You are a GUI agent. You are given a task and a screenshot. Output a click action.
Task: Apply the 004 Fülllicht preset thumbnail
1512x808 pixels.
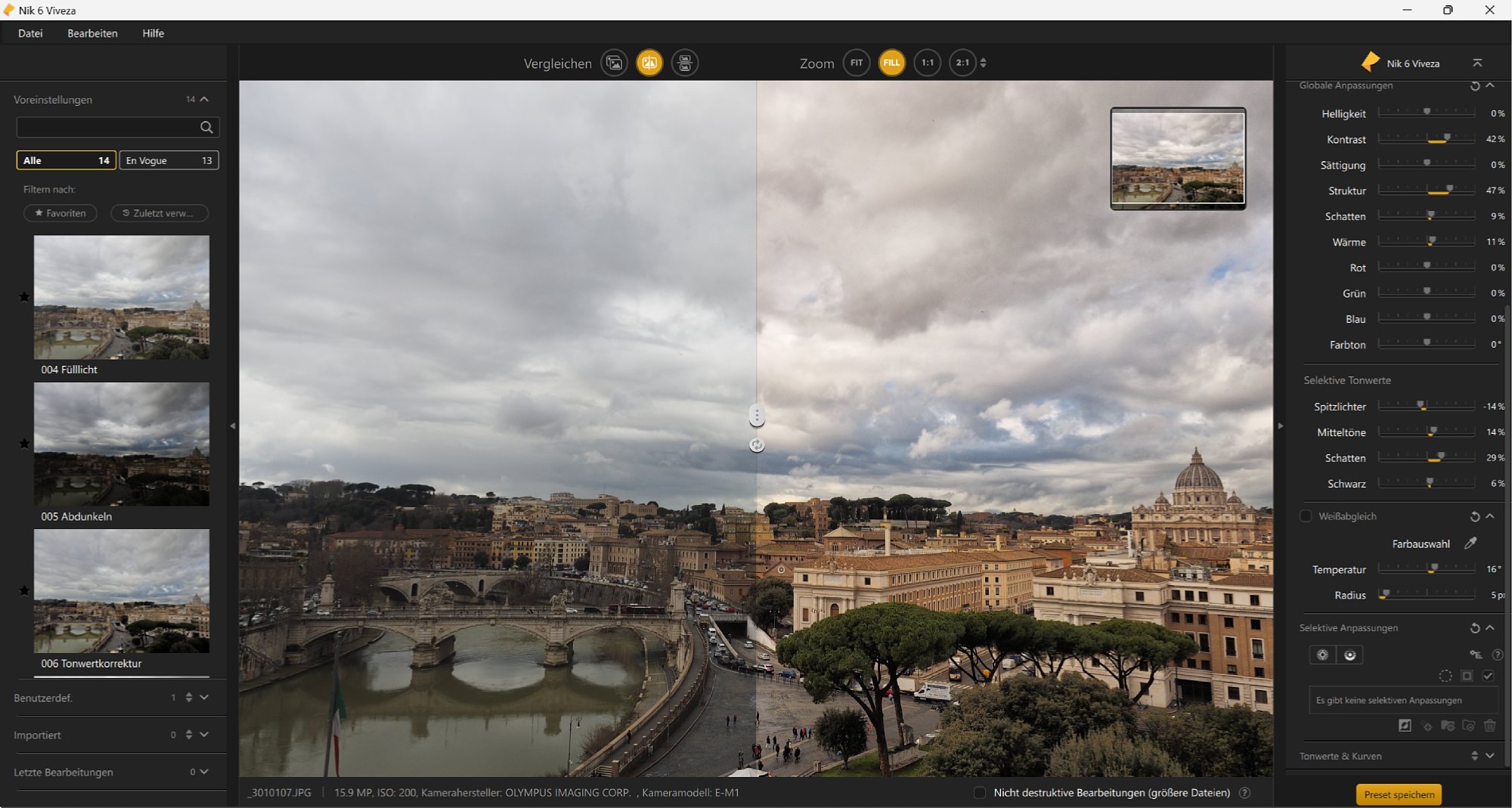[x=122, y=297]
